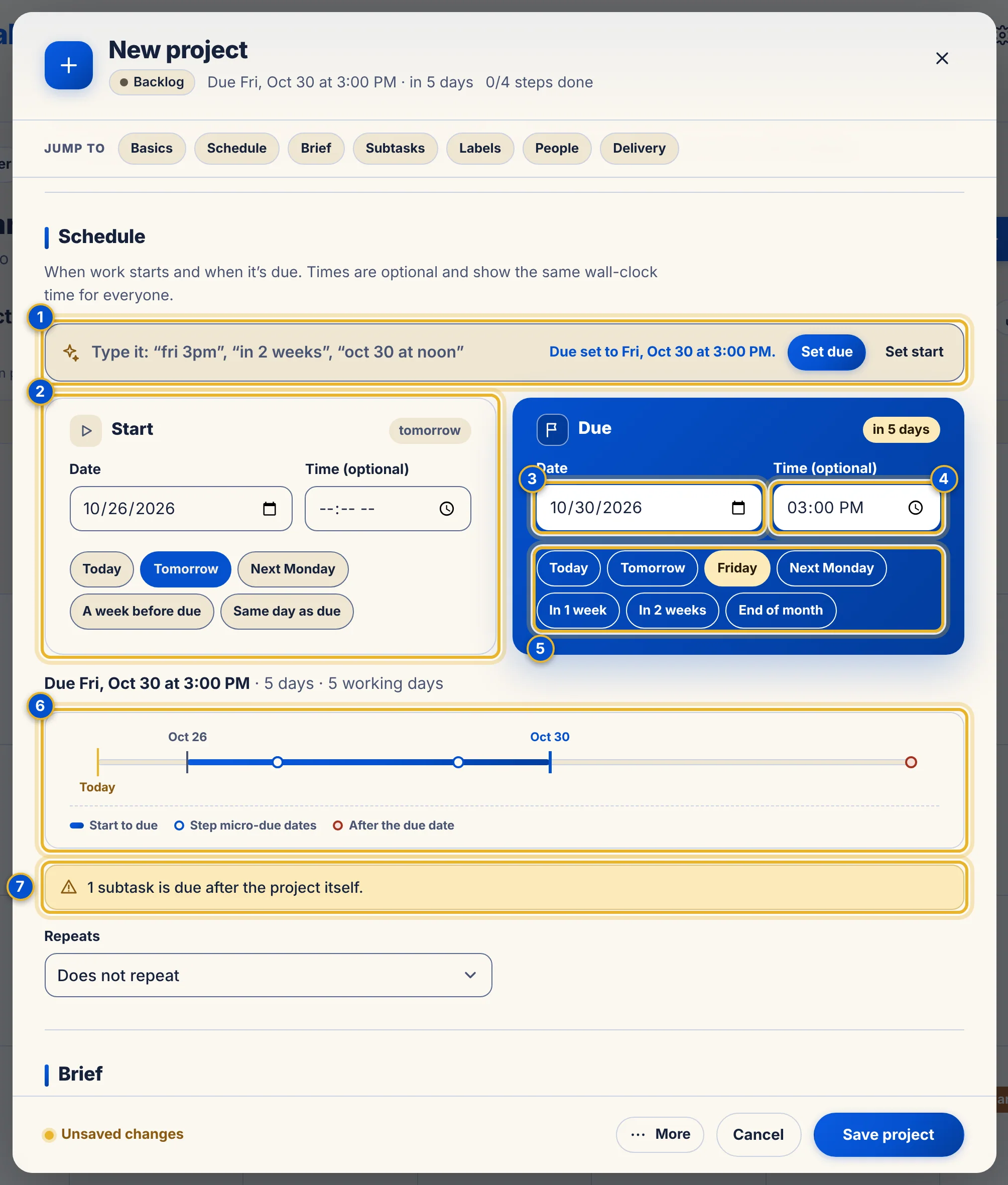Choose In 2 weeks due preset
The image size is (1008, 1185).
(x=672, y=611)
